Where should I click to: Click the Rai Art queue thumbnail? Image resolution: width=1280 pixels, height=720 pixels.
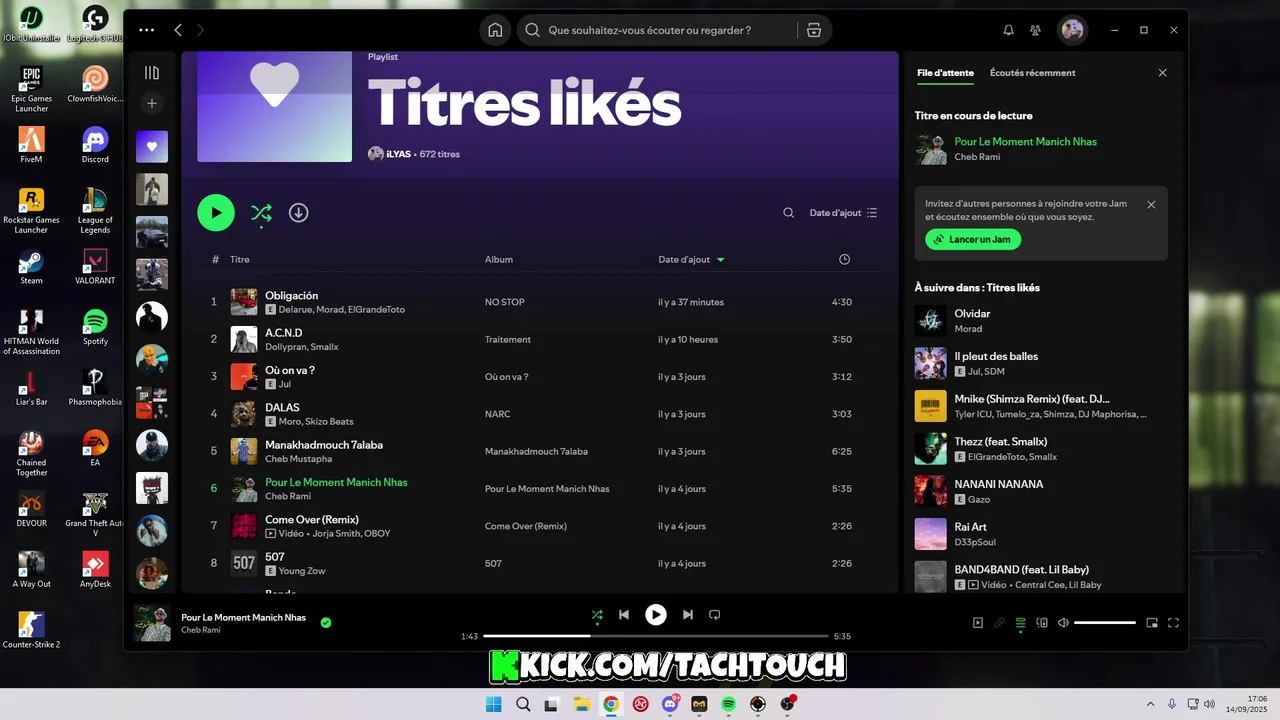click(930, 533)
